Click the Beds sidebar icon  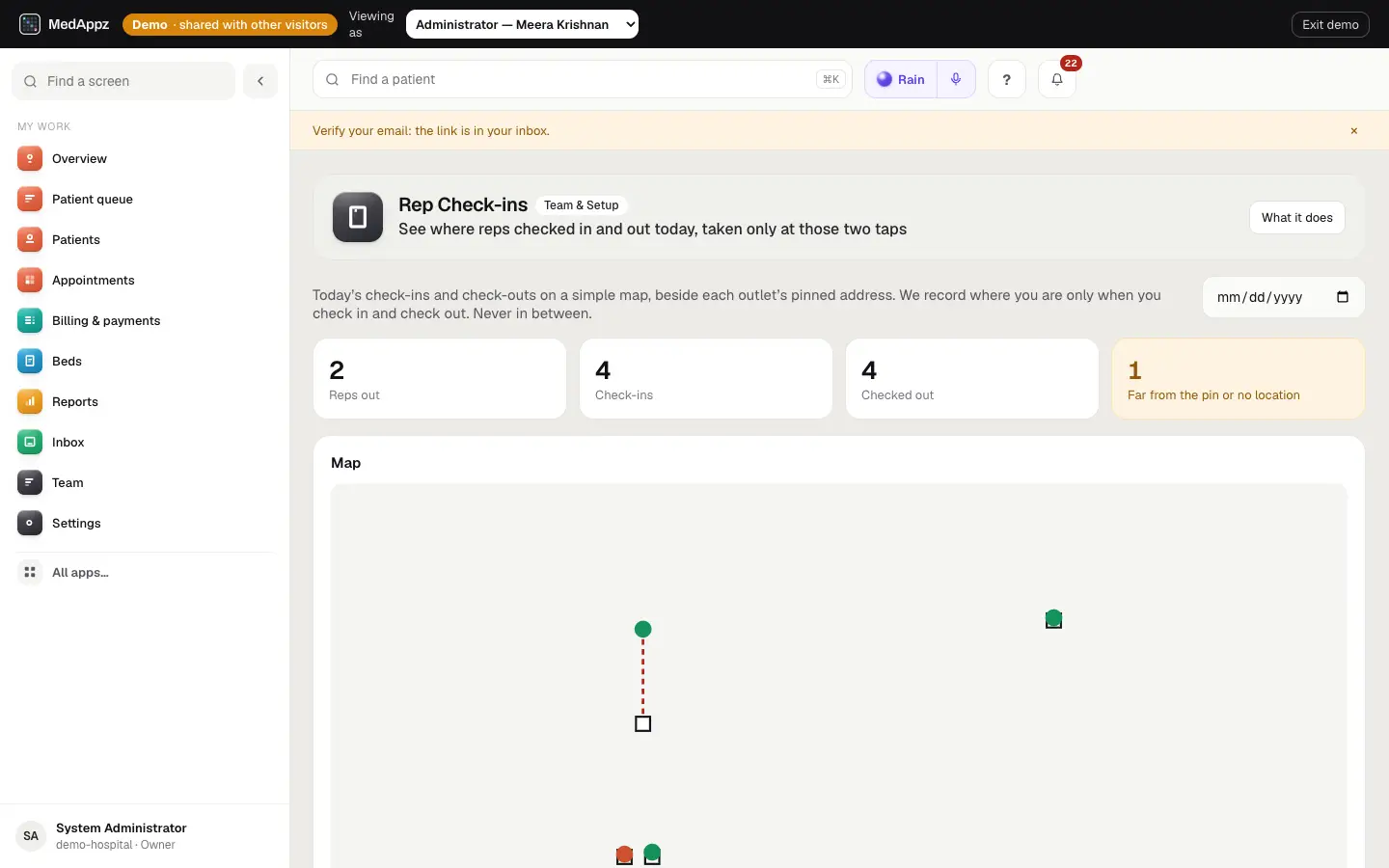point(30,362)
